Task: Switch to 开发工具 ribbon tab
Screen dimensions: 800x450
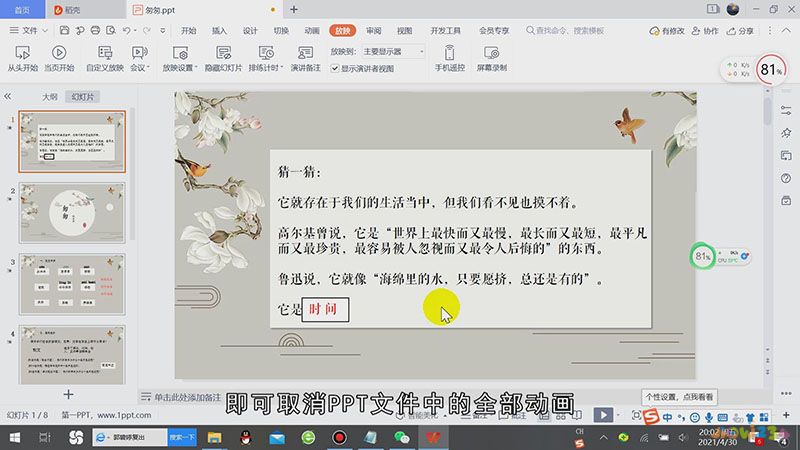Action: [x=445, y=31]
